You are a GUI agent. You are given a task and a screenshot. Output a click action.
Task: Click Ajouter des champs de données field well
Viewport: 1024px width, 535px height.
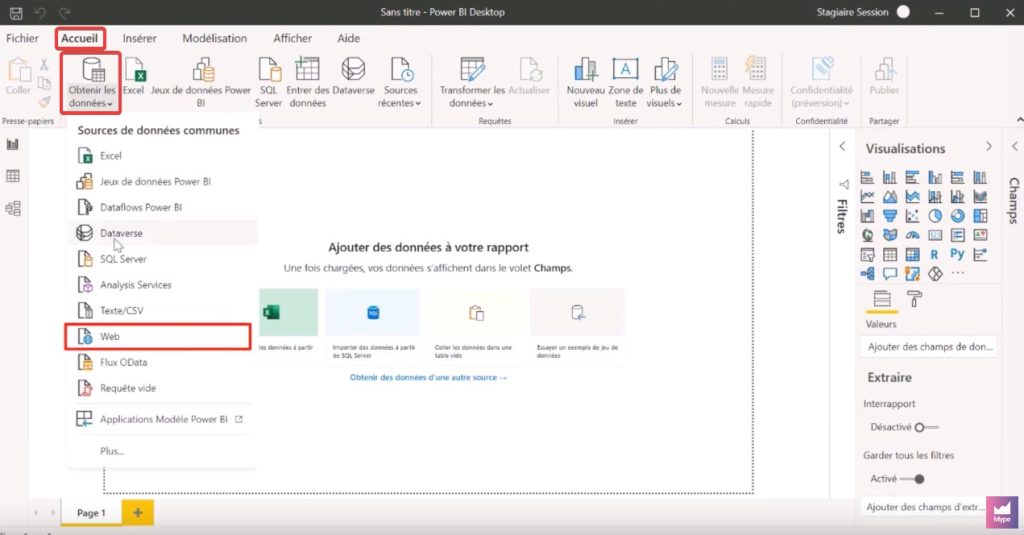click(929, 347)
